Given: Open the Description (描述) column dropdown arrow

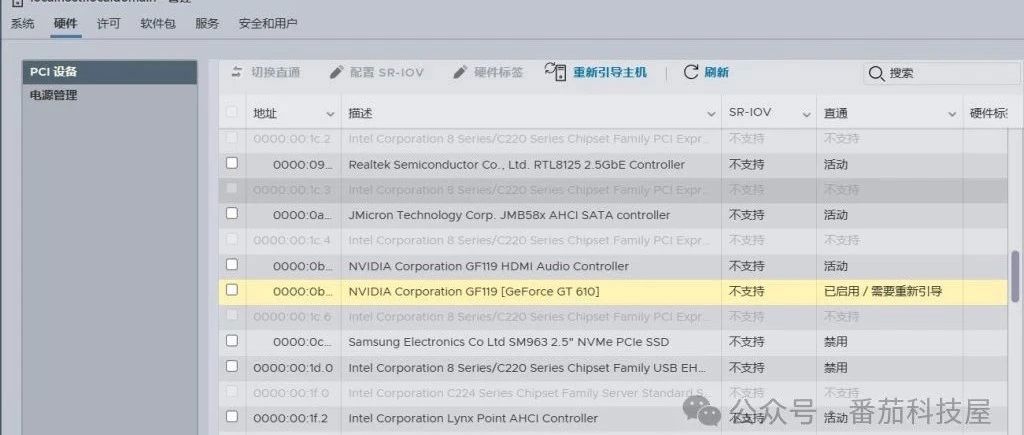Looking at the screenshot, I should [x=711, y=114].
